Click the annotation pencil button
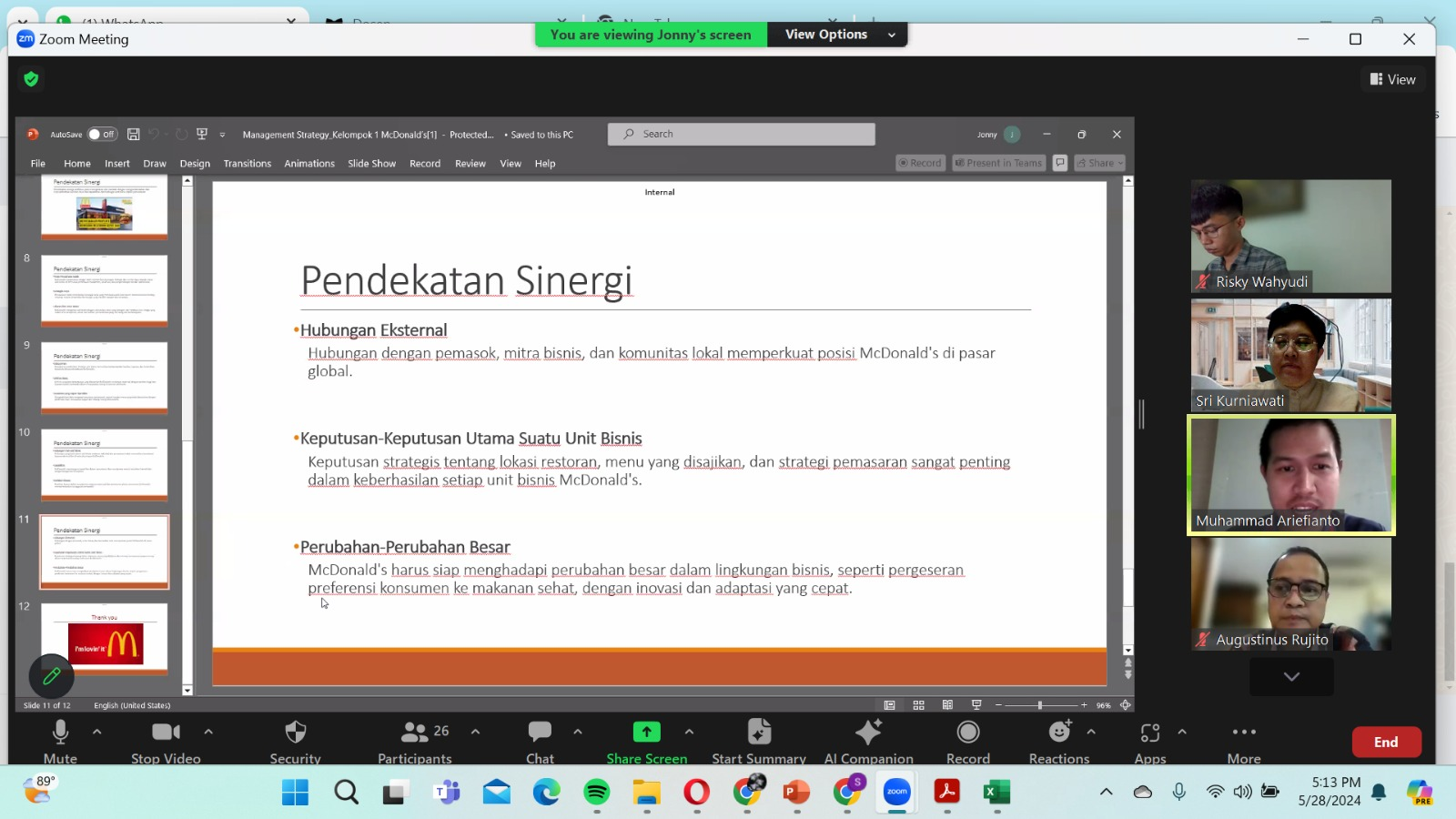This screenshot has height=819, width=1456. [x=51, y=676]
